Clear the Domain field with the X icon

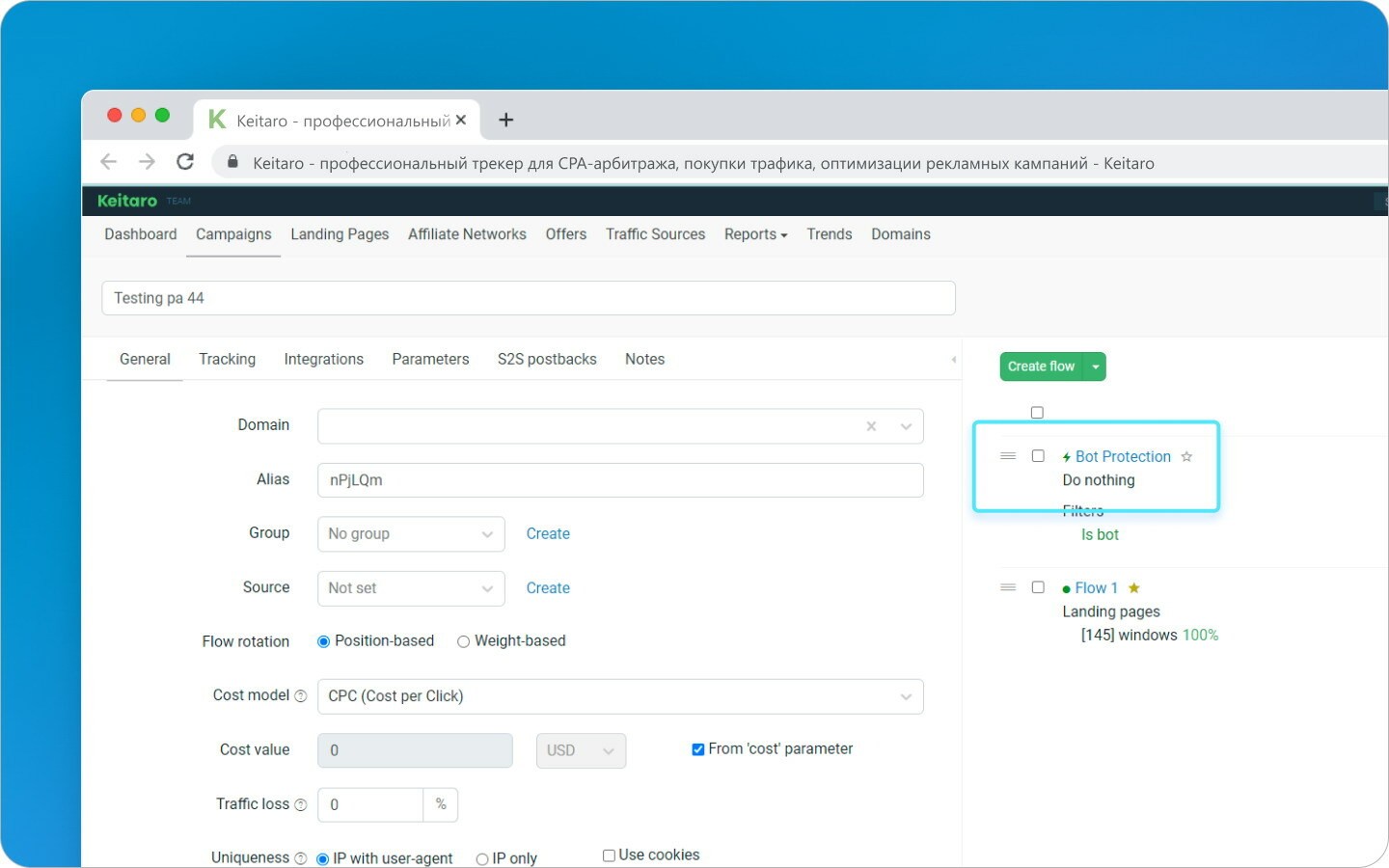point(871,426)
